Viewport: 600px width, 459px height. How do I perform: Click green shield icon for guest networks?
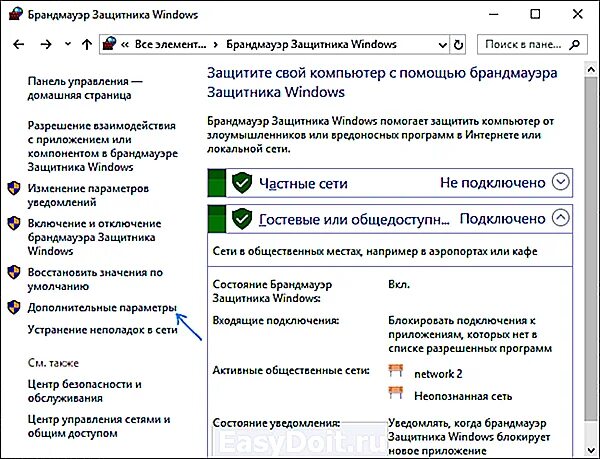(x=242, y=219)
